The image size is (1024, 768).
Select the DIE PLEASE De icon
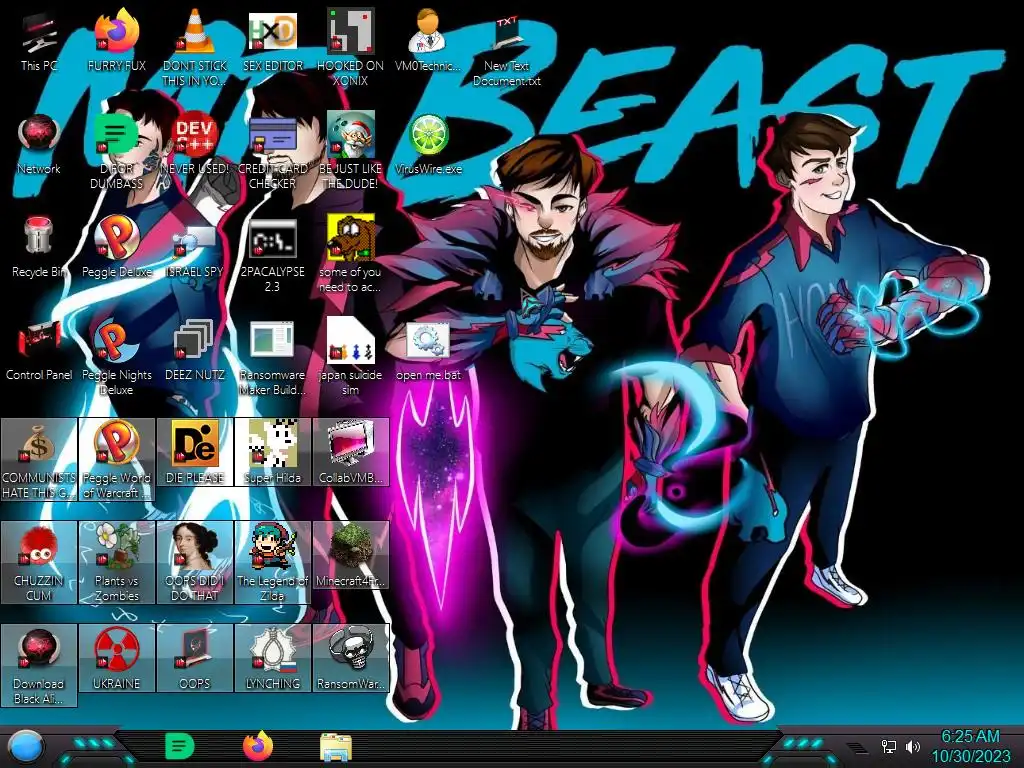(x=195, y=452)
